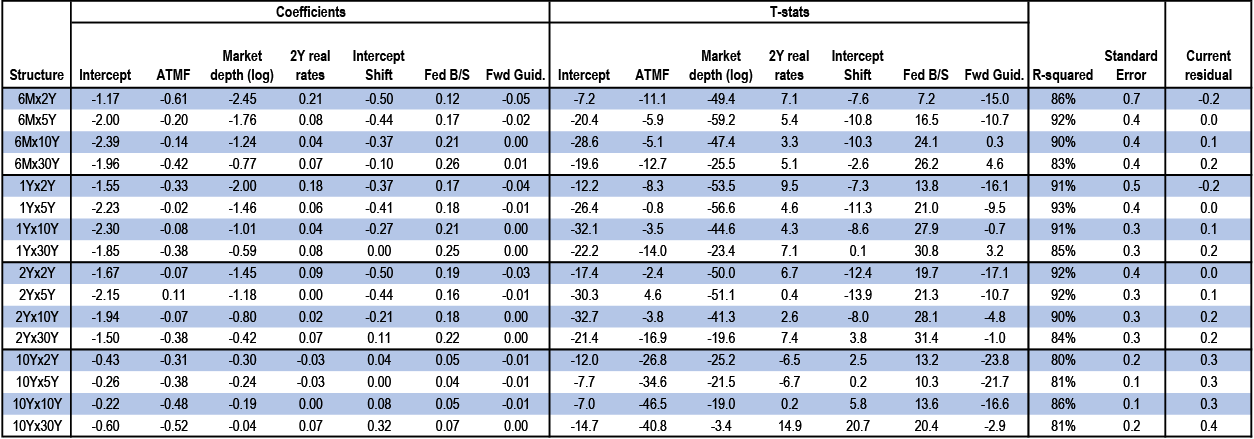The width and height of the screenshot is (1254, 439).
Task: Select the 0.32 intercept shift coefficient cell
Action: (x=378, y=427)
